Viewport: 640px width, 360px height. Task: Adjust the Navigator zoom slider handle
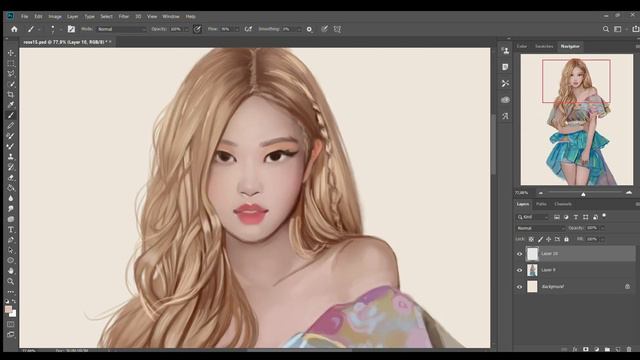click(x=583, y=194)
